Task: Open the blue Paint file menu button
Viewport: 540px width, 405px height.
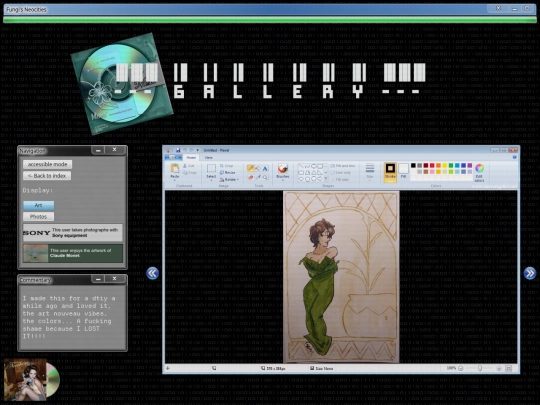Action: [174, 157]
